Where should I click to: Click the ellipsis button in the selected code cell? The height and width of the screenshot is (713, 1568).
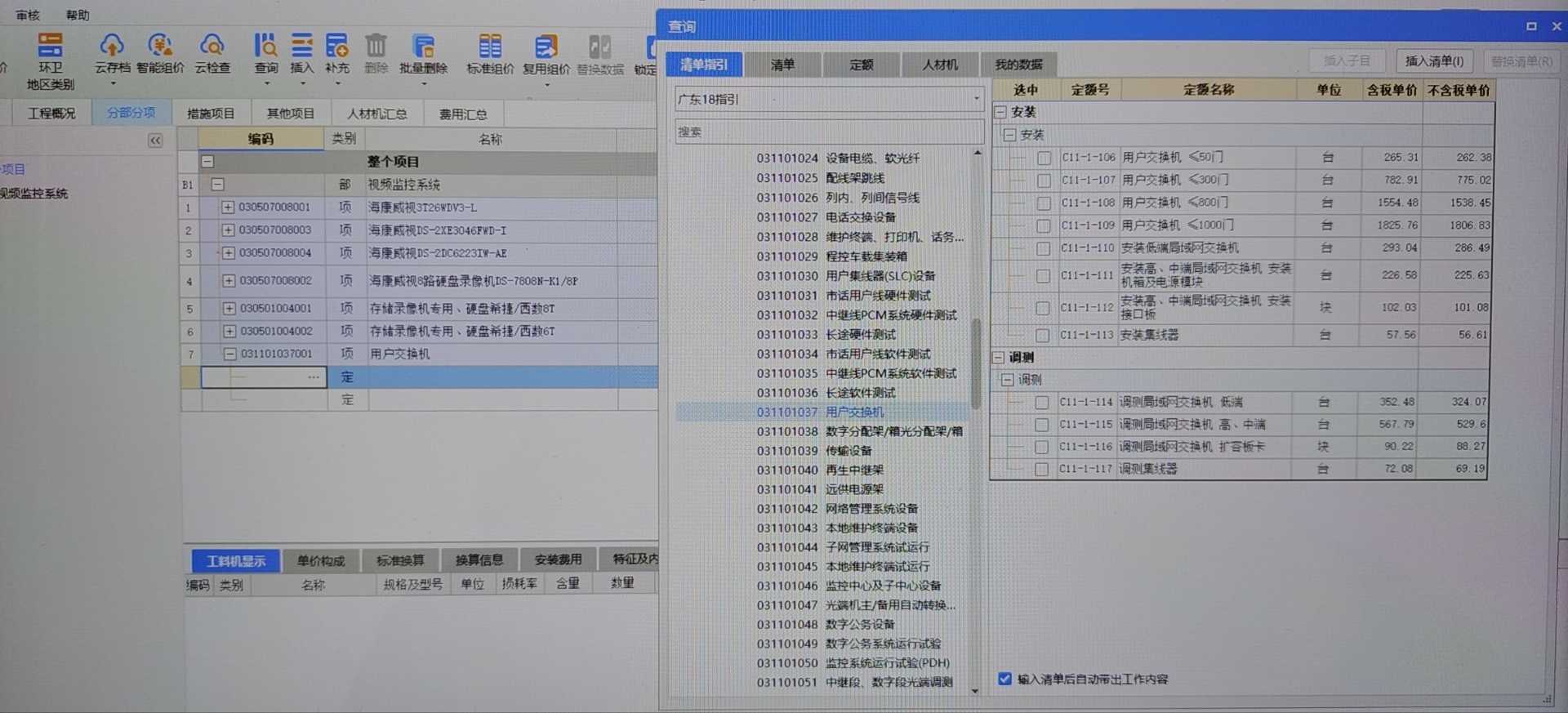click(x=314, y=377)
